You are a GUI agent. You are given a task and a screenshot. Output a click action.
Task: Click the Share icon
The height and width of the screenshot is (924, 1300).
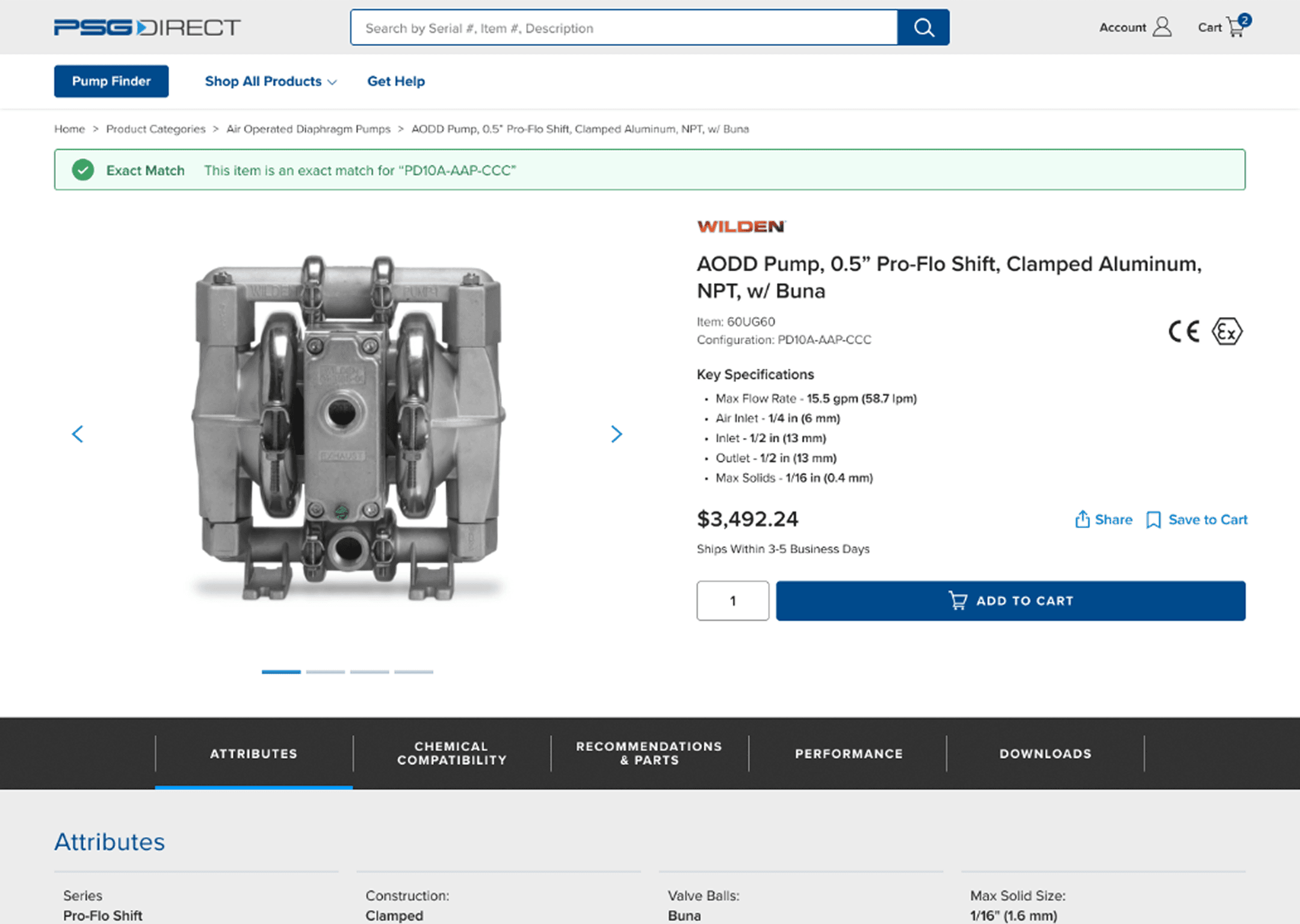coord(1082,519)
